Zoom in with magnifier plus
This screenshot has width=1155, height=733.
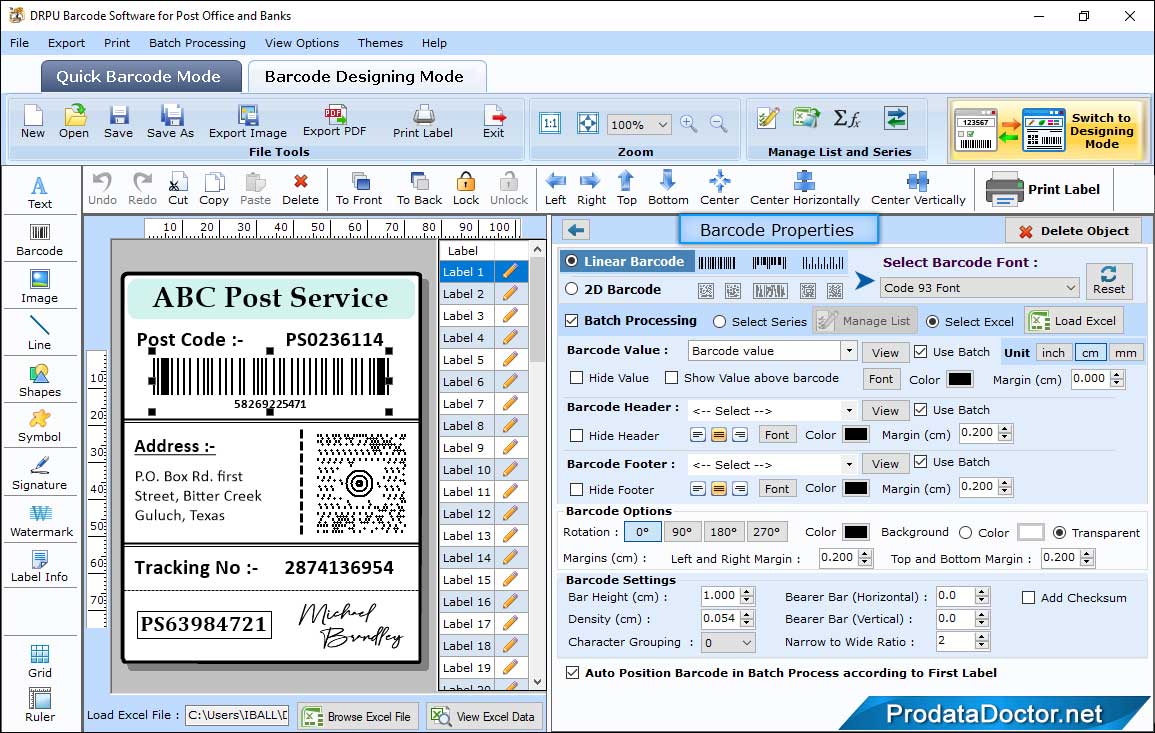[689, 124]
